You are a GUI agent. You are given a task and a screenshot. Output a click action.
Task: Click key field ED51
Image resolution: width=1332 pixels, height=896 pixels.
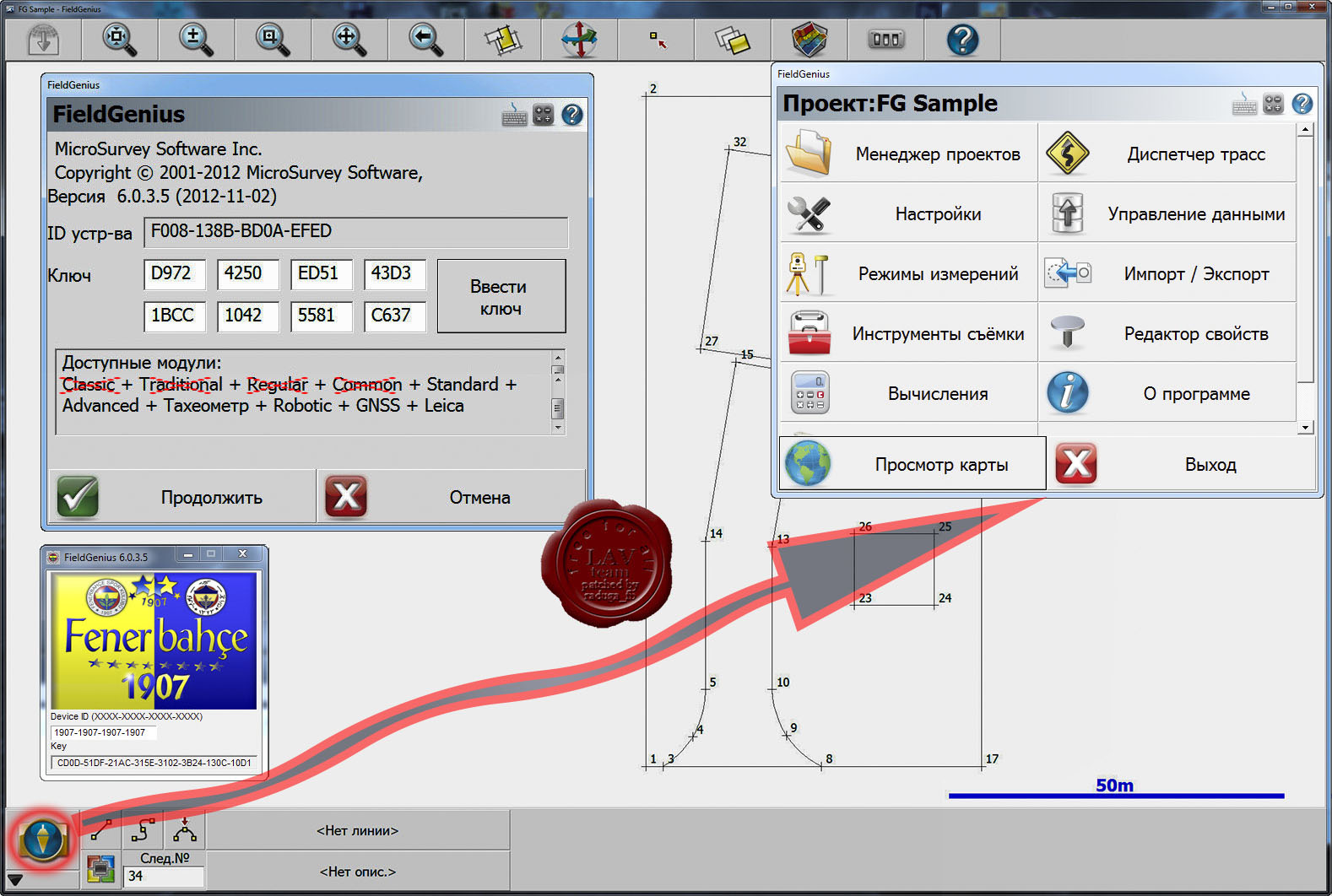[322, 274]
